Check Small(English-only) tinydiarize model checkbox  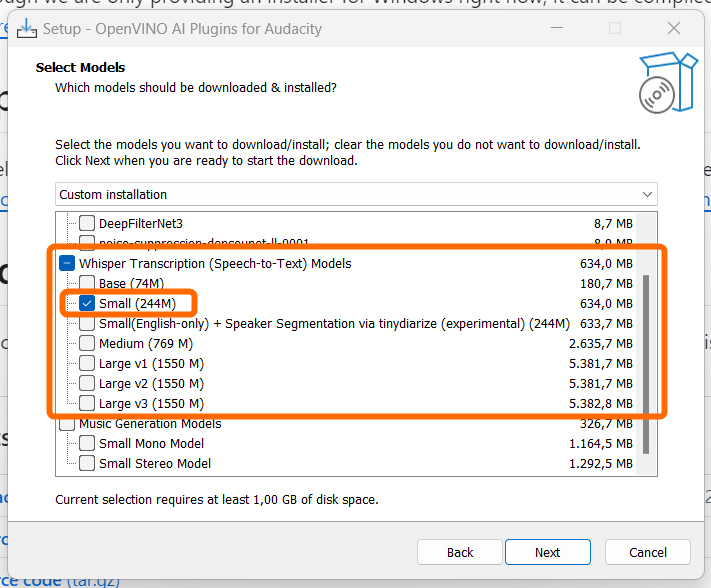point(87,323)
